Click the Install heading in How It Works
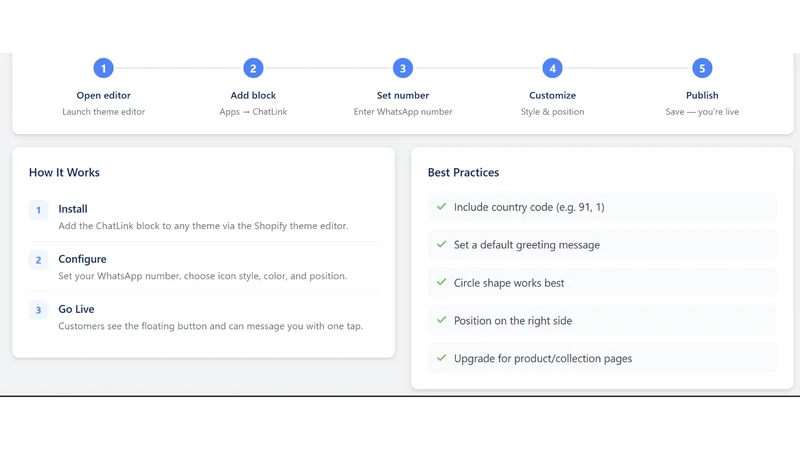The image size is (800, 450). (x=73, y=209)
